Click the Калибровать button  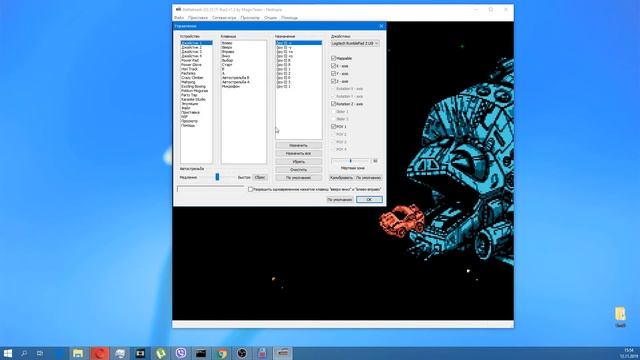[x=341, y=178]
